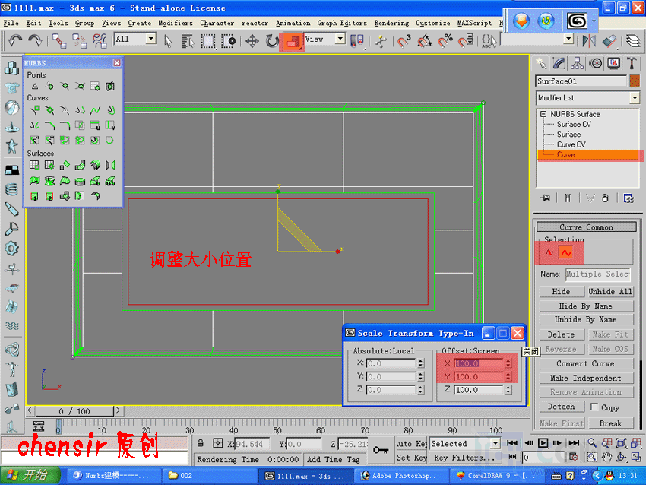Click Hide By Name button

pos(585,306)
